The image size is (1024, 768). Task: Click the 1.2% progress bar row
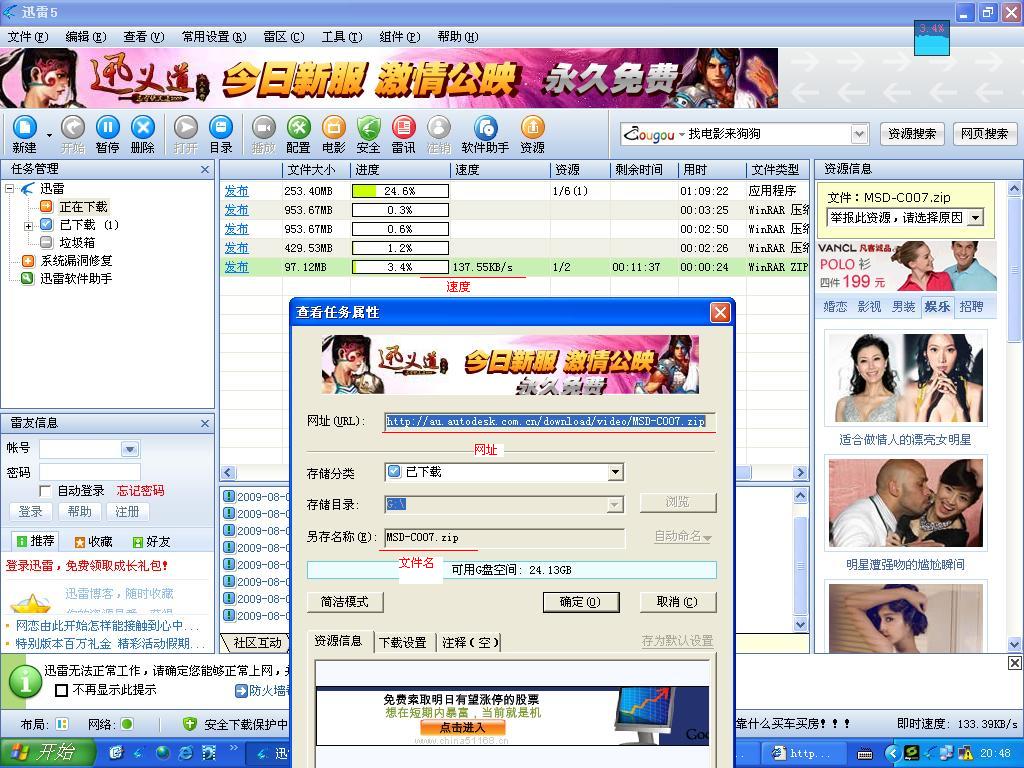(x=400, y=248)
